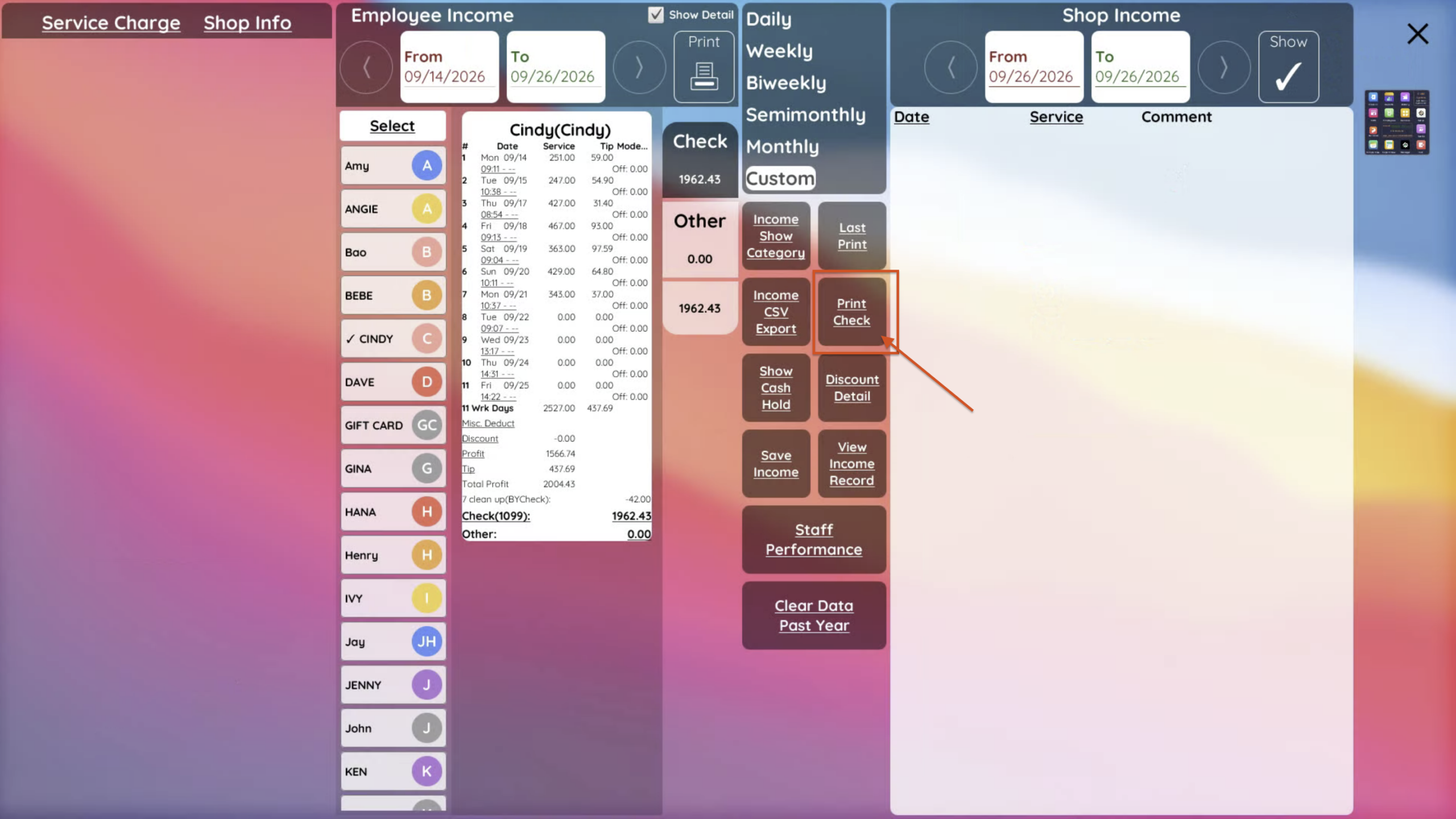Click Show Cash Hold button
Screen dimensions: 1456x819
[x=776, y=388]
